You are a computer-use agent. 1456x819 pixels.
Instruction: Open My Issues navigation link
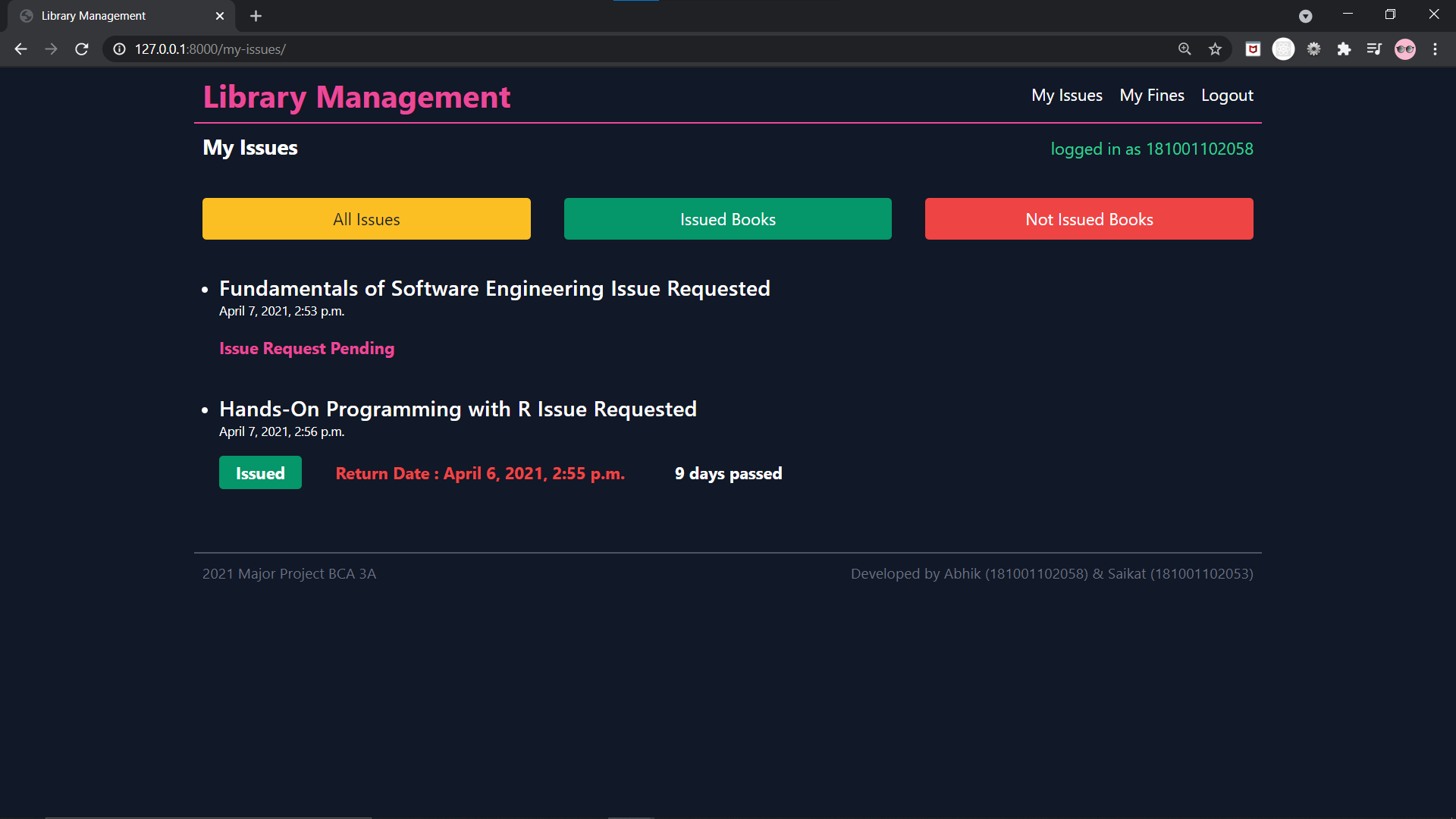1066,96
